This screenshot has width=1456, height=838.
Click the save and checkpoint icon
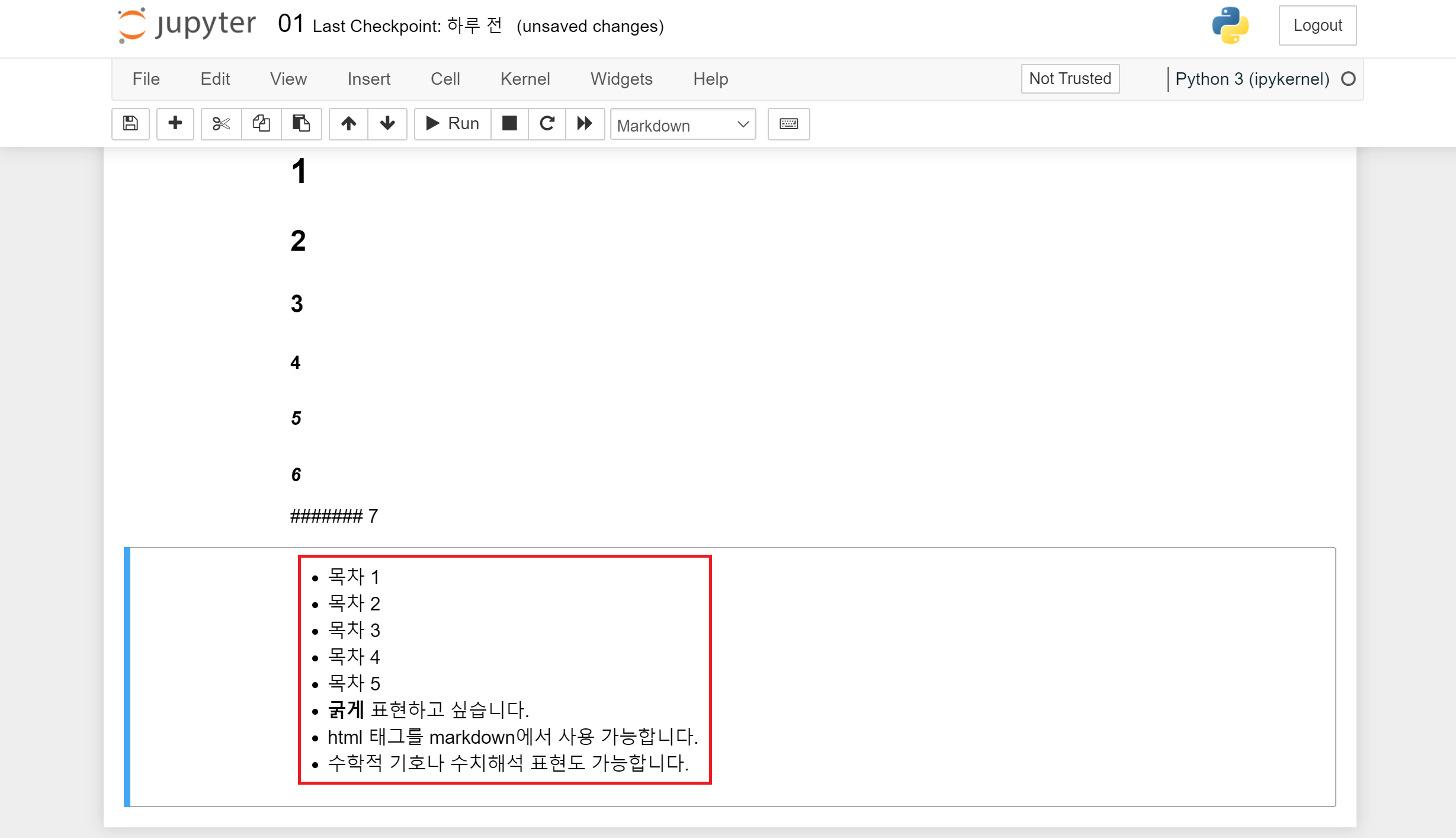click(130, 123)
